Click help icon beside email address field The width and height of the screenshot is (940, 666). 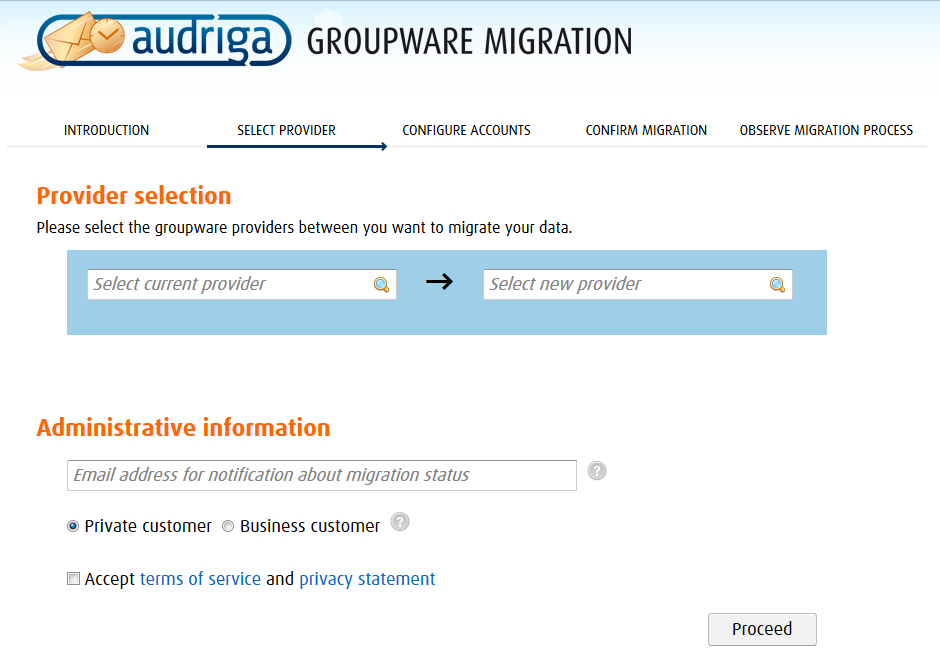(x=597, y=471)
